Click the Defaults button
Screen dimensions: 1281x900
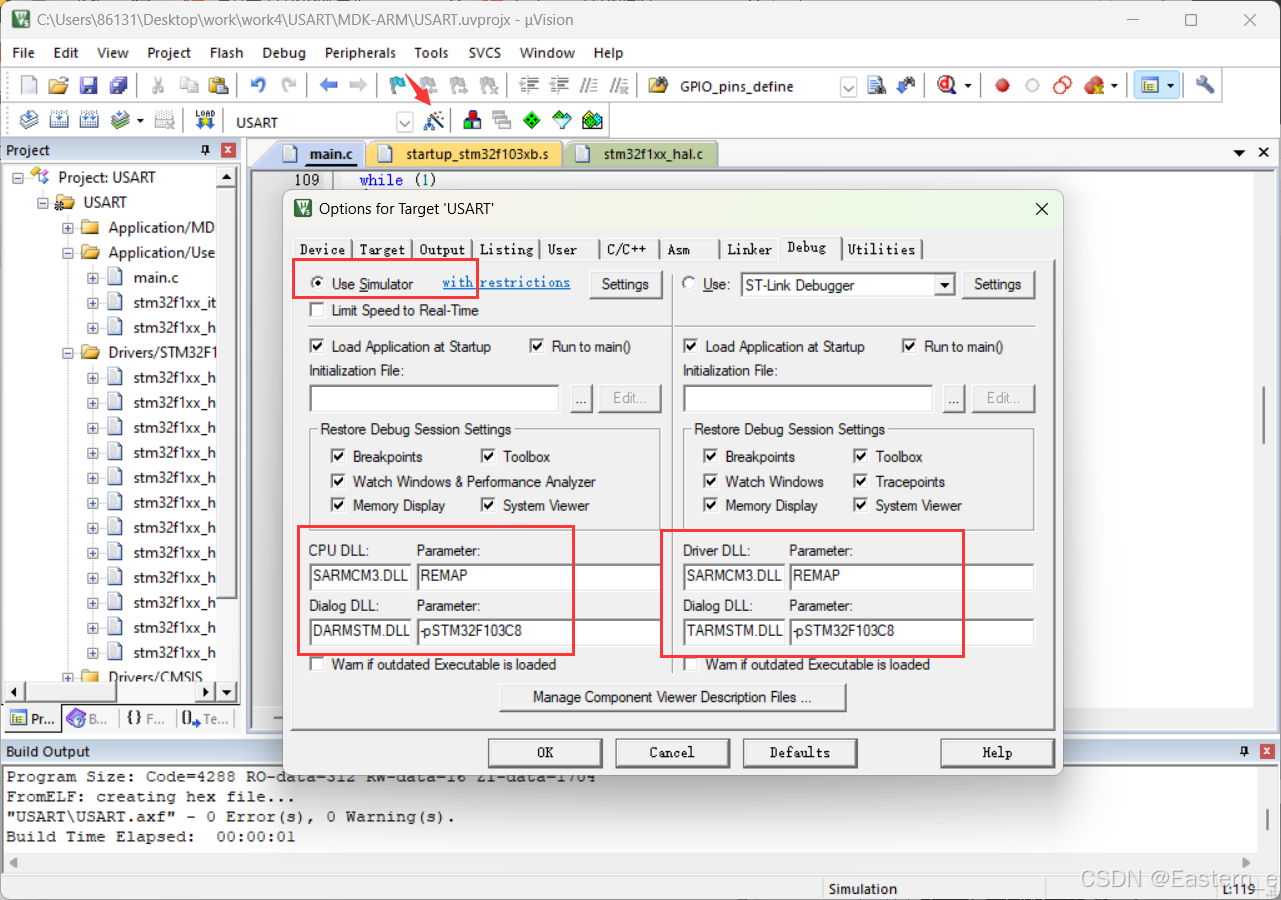point(800,753)
